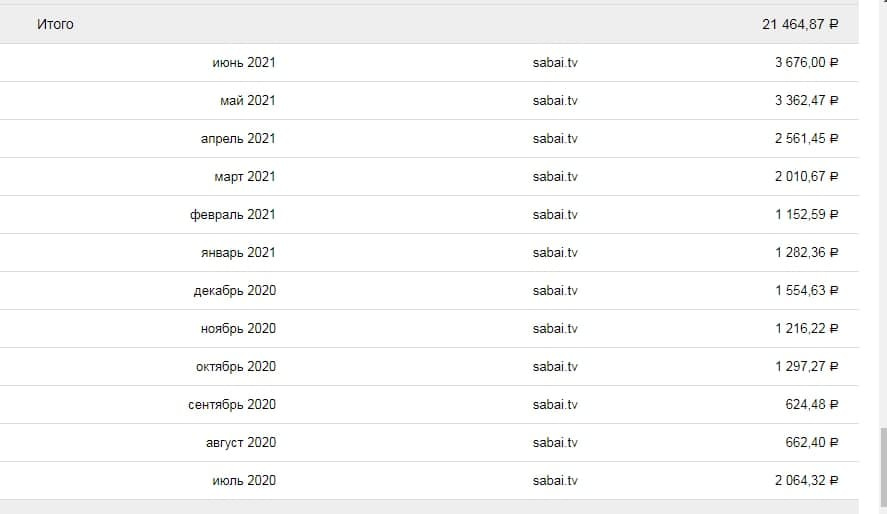Viewport: 887px width, 514px height.
Task: Select the 624,48 ₽ amount cell
Action: pyautogui.click(x=811, y=404)
